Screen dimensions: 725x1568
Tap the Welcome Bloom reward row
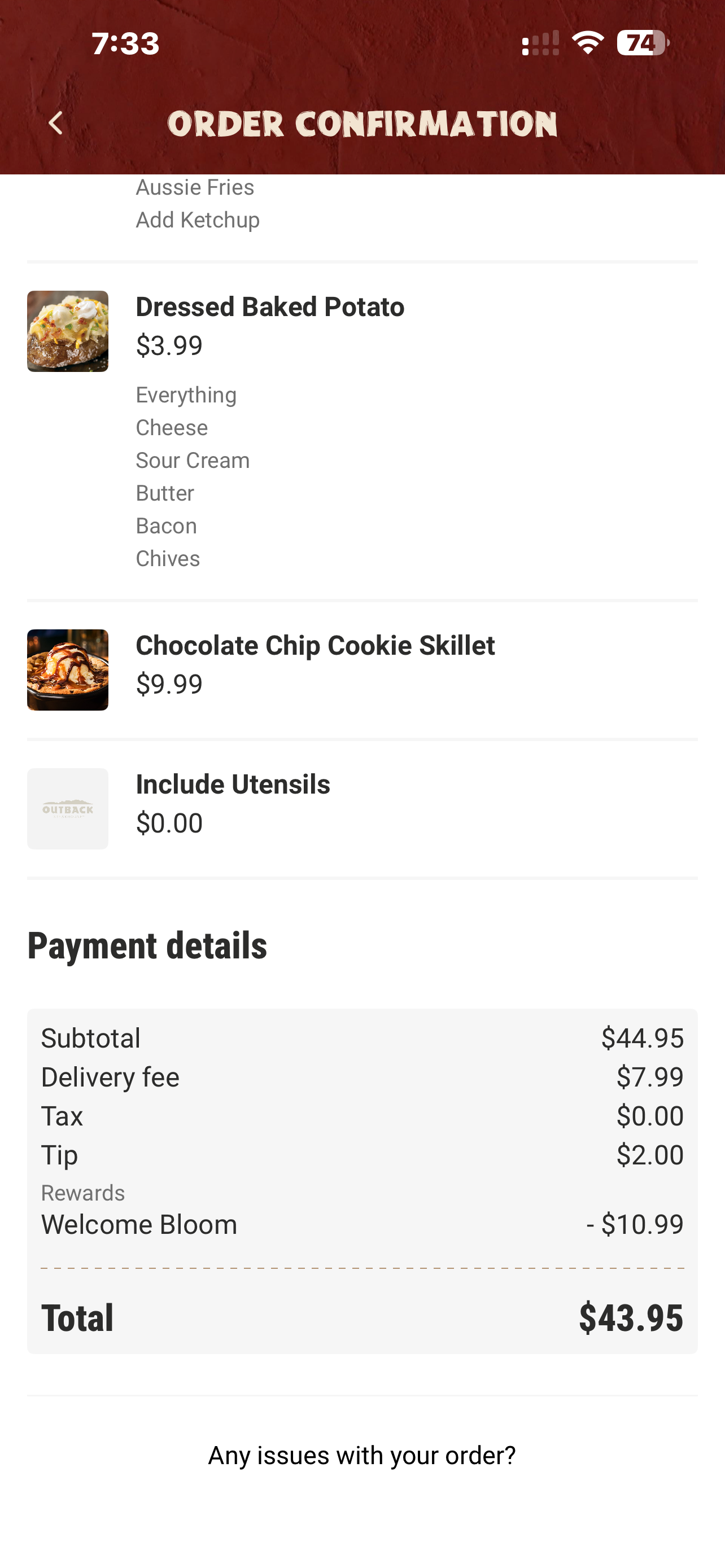click(x=139, y=1224)
